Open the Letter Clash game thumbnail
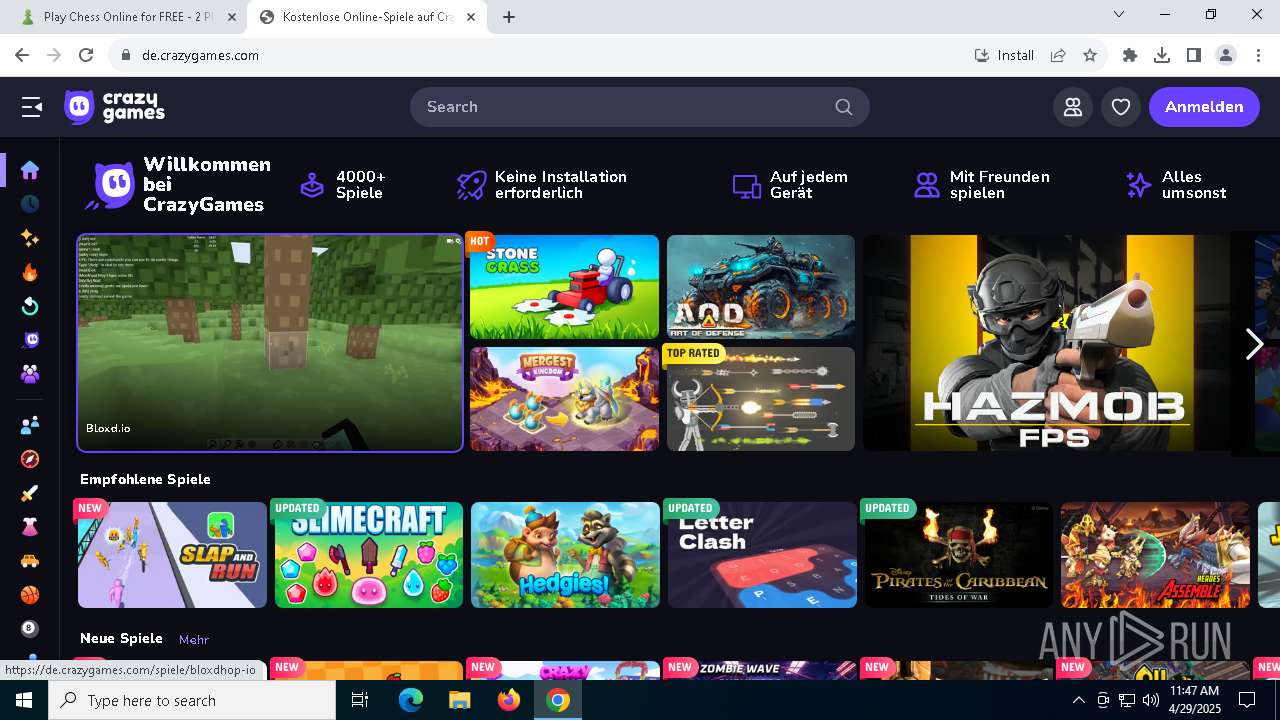 [762, 555]
